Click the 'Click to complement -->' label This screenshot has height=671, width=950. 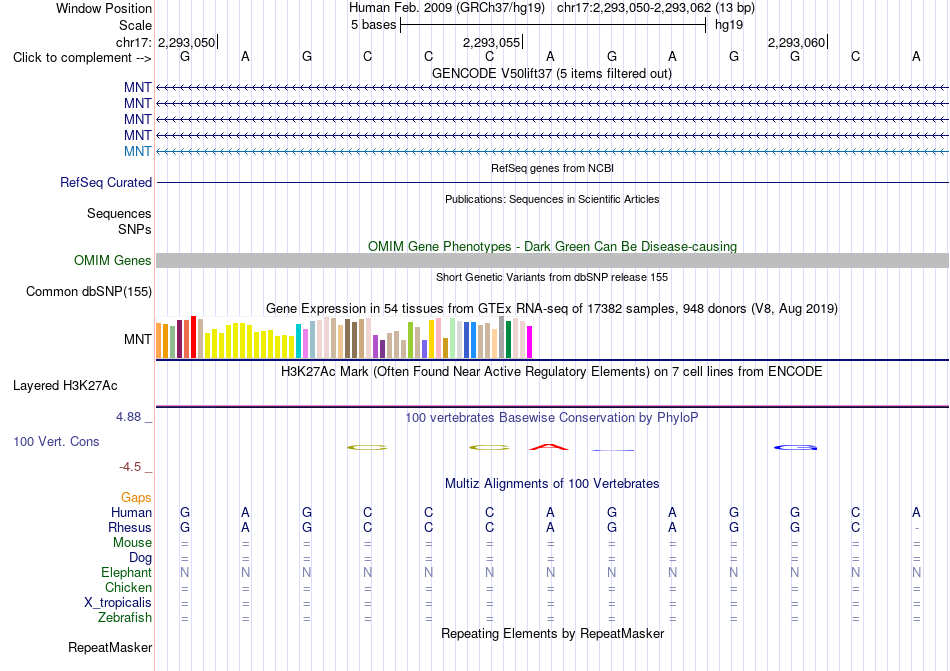pos(82,58)
